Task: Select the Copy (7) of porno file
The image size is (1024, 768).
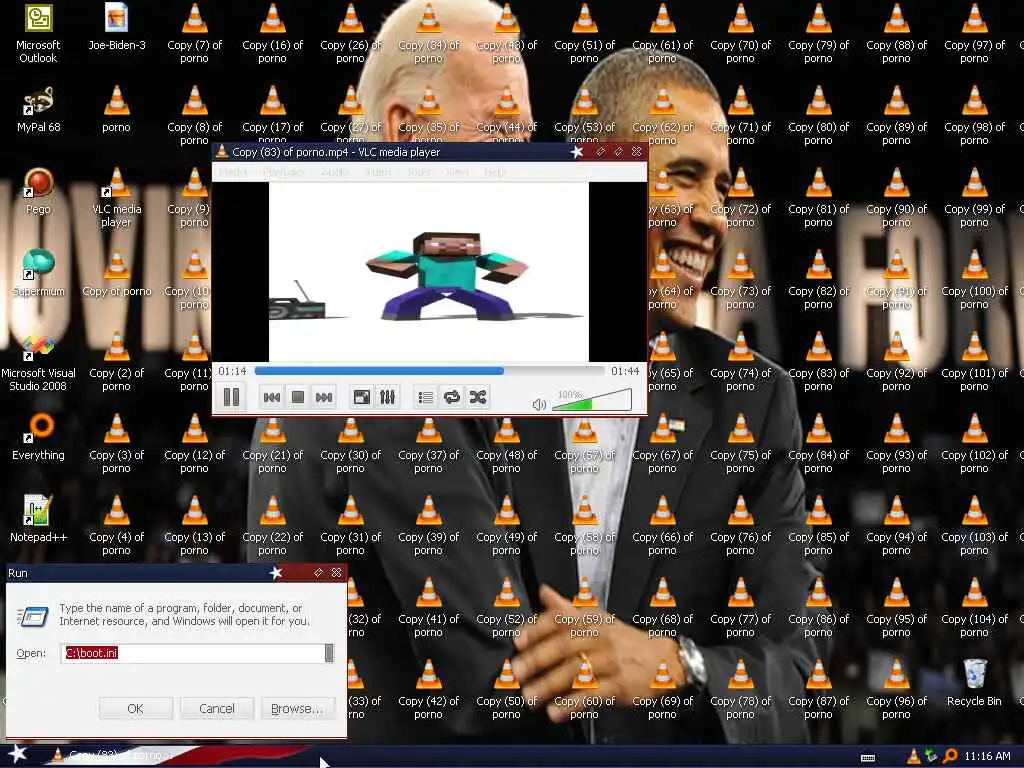Action: coord(195,34)
